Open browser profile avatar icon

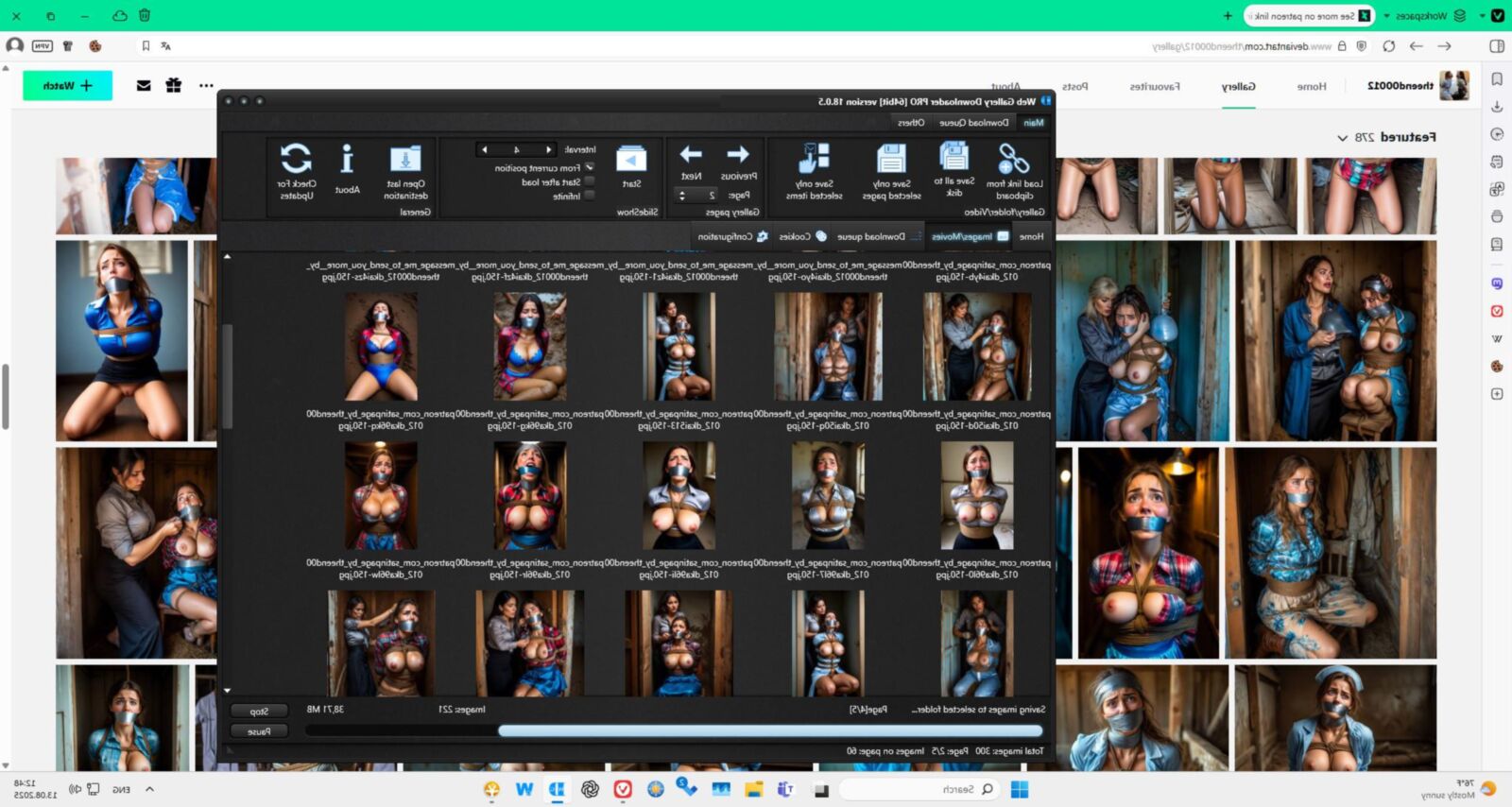[x=14, y=45]
